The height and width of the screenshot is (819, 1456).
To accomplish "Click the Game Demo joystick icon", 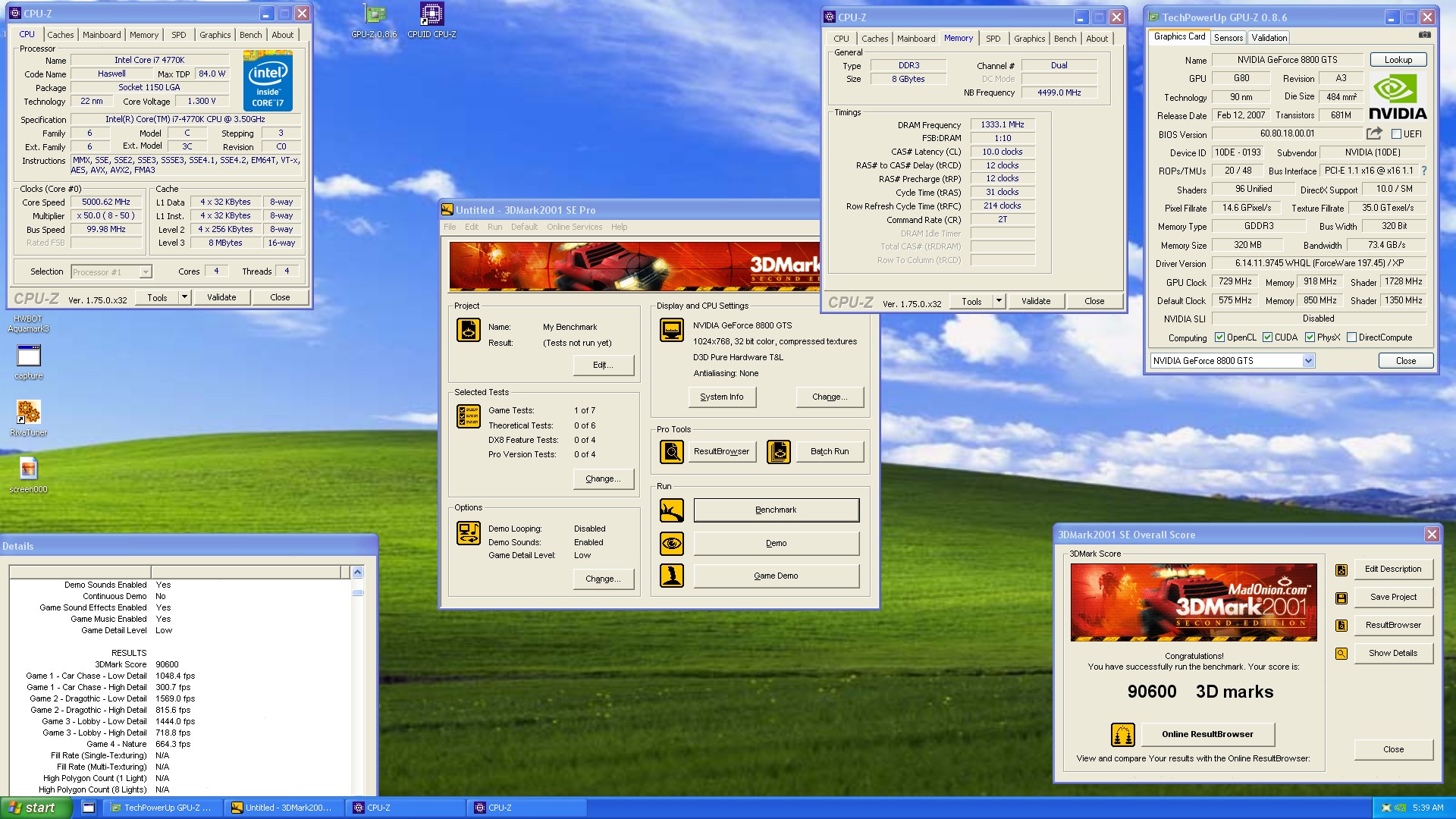I will (x=672, y=576).
